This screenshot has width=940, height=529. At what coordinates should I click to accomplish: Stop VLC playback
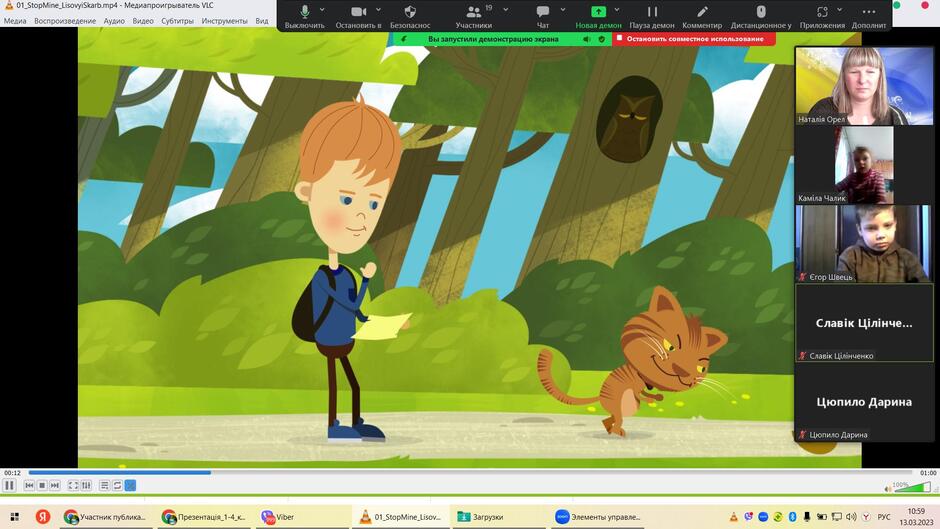click(x=42, y=485)
